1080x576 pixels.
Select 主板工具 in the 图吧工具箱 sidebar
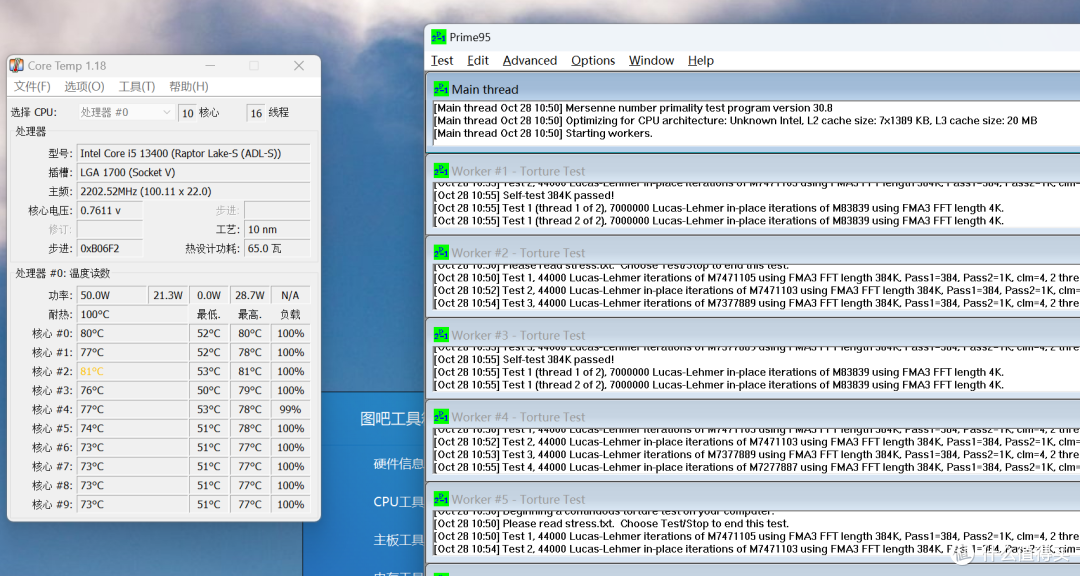(398, 540)
